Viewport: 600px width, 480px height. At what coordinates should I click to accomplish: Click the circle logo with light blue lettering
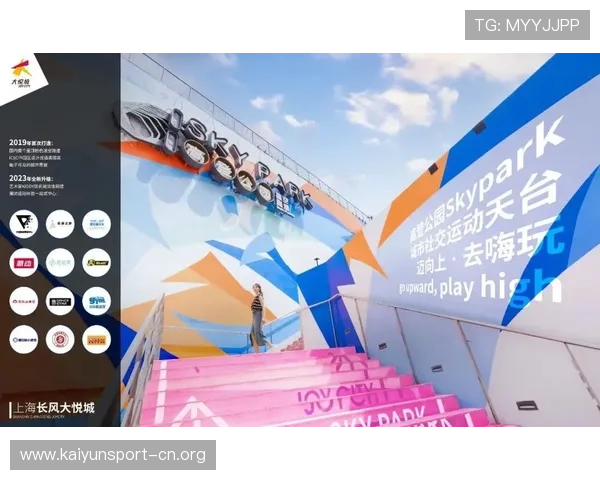(x=96, y=224)
